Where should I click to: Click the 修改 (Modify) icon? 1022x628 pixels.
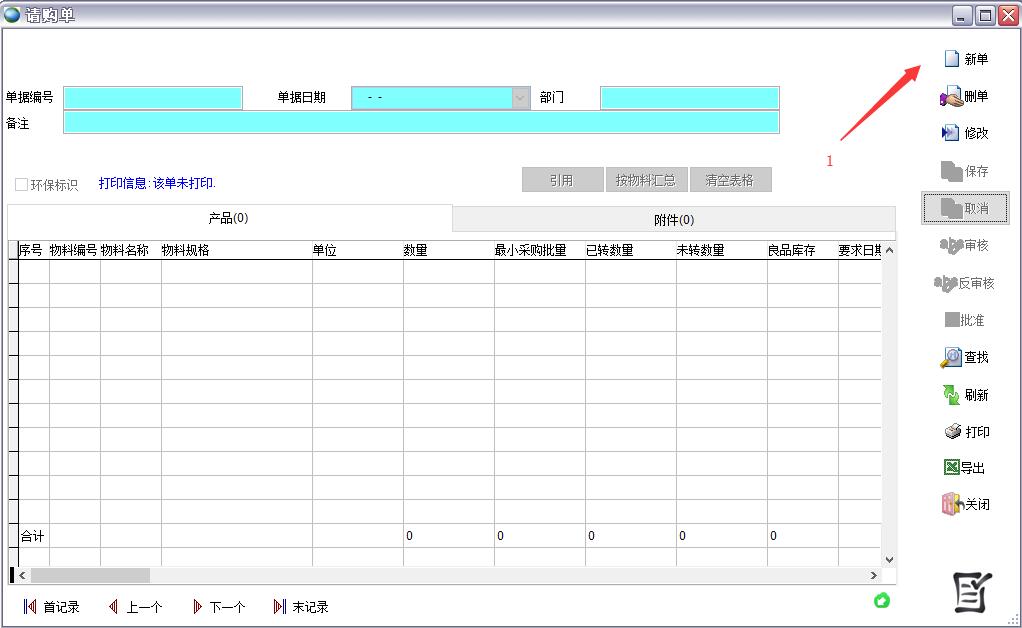tap(950, 133)
